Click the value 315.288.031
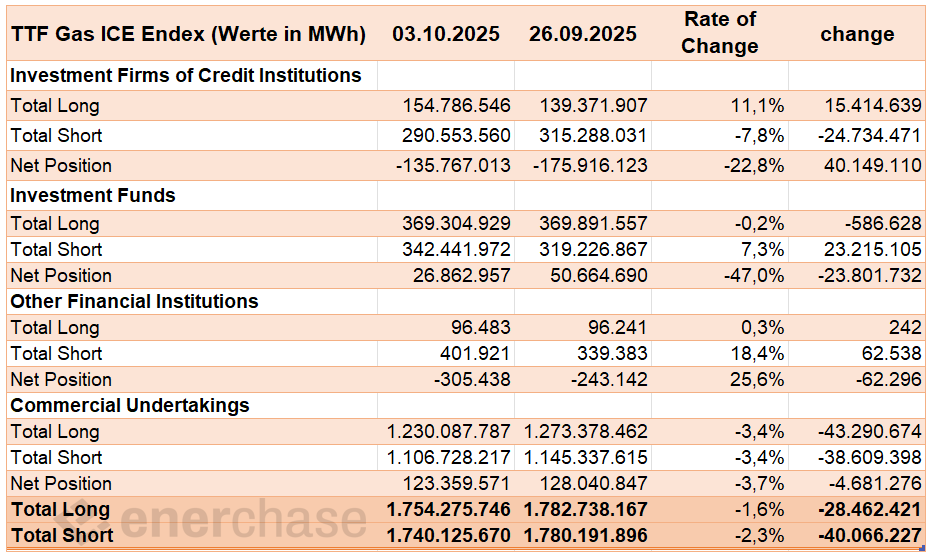 click(593, 135)
